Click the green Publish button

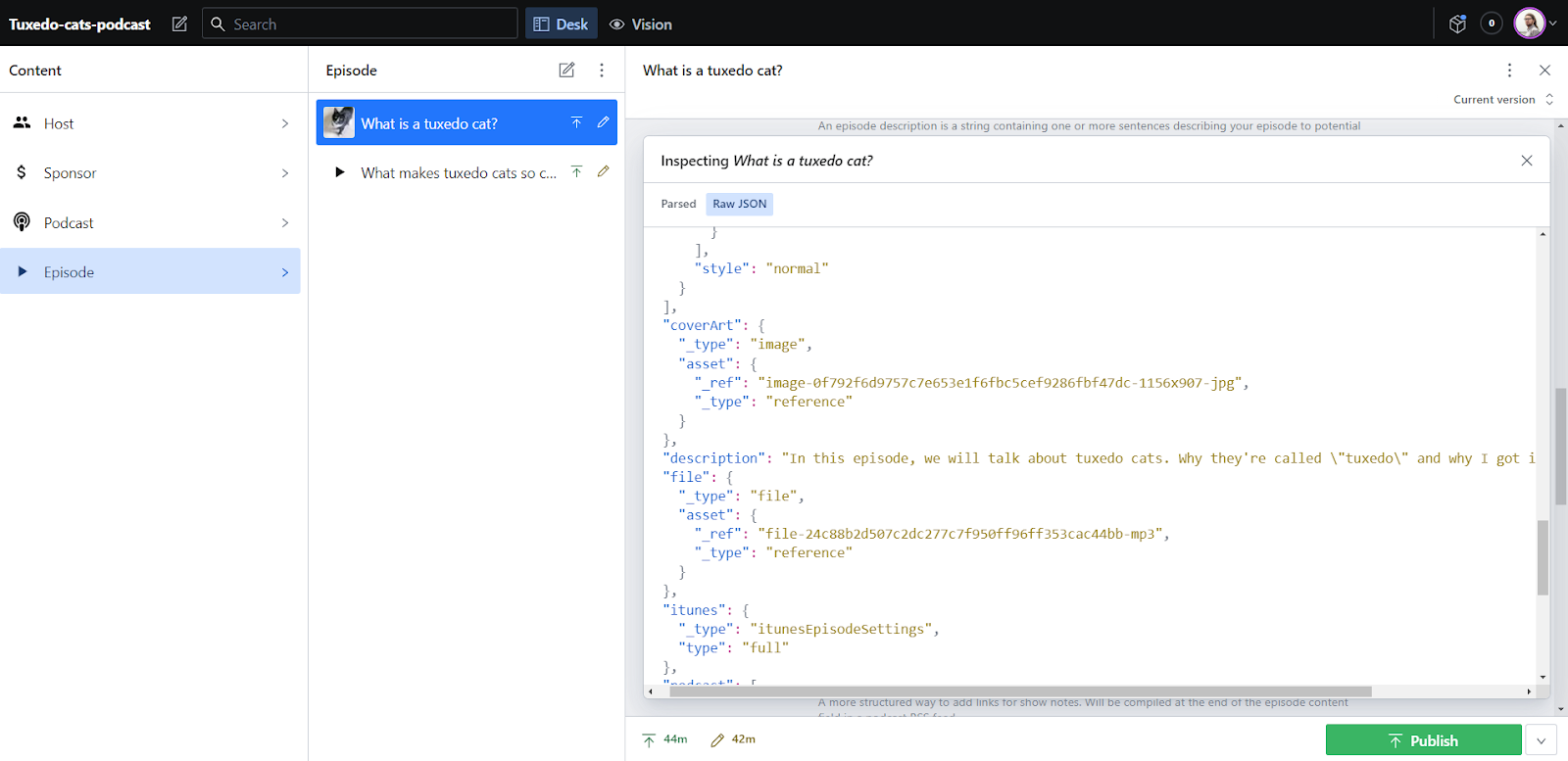click(1423, 740)
